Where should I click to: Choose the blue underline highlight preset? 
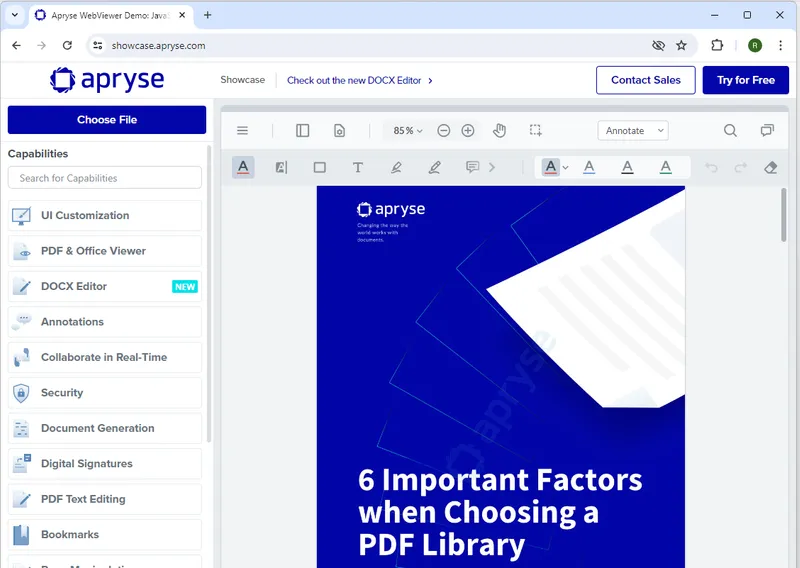589,167
